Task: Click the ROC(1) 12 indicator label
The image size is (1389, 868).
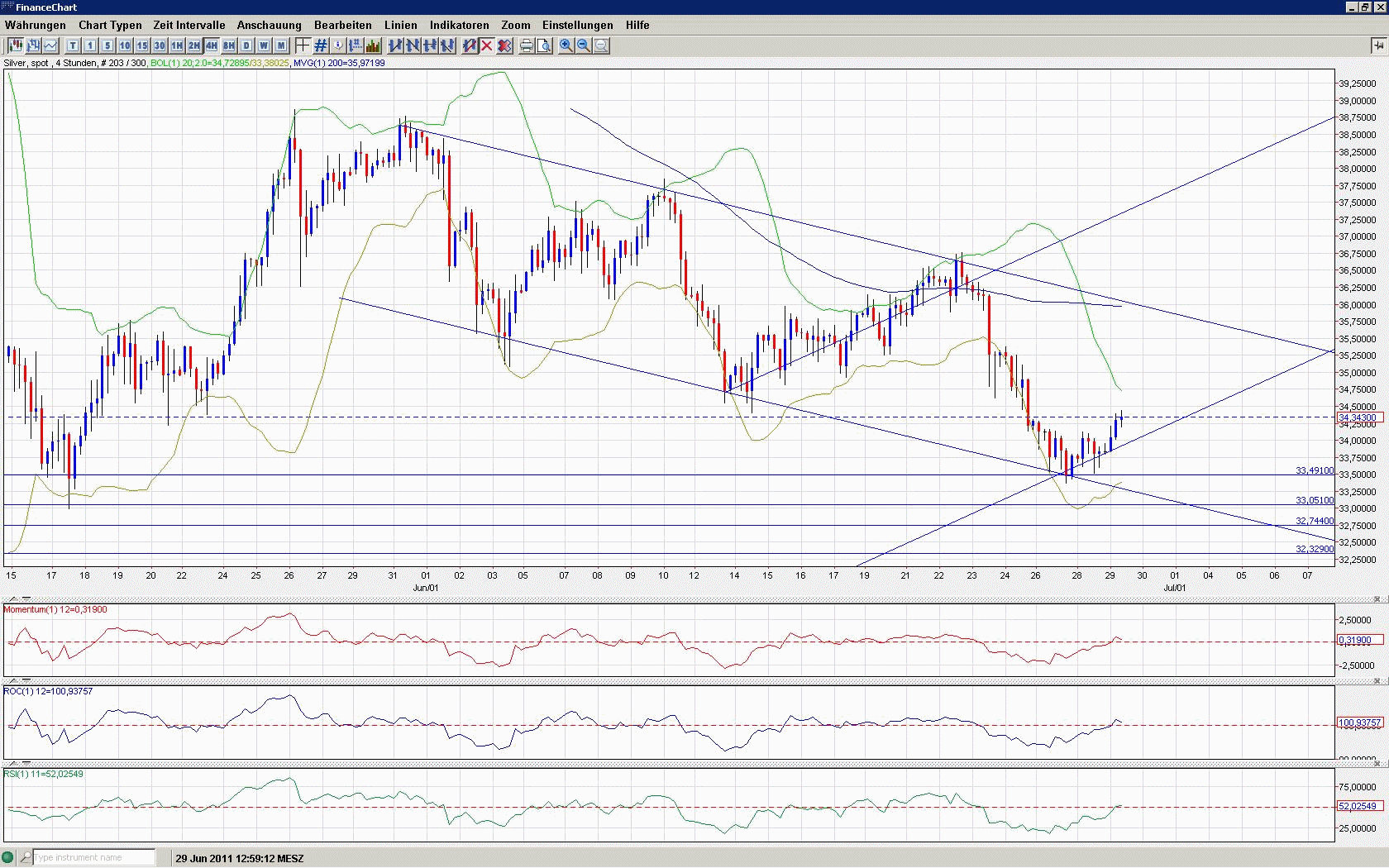Action: tap(48, 692)
